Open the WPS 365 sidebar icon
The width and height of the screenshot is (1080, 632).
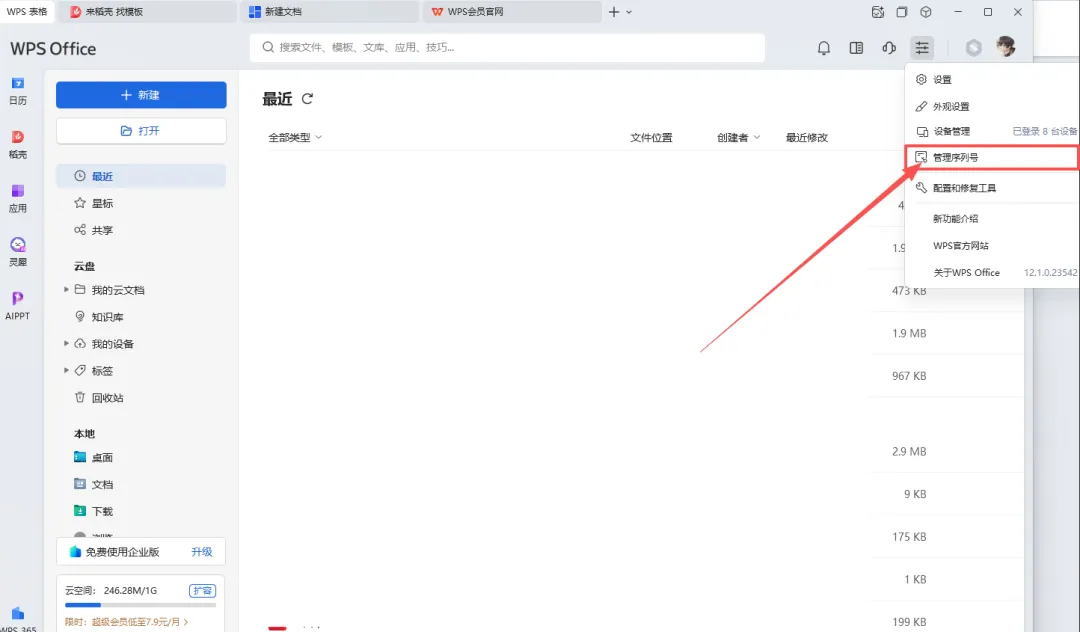[x=18, y=619]
